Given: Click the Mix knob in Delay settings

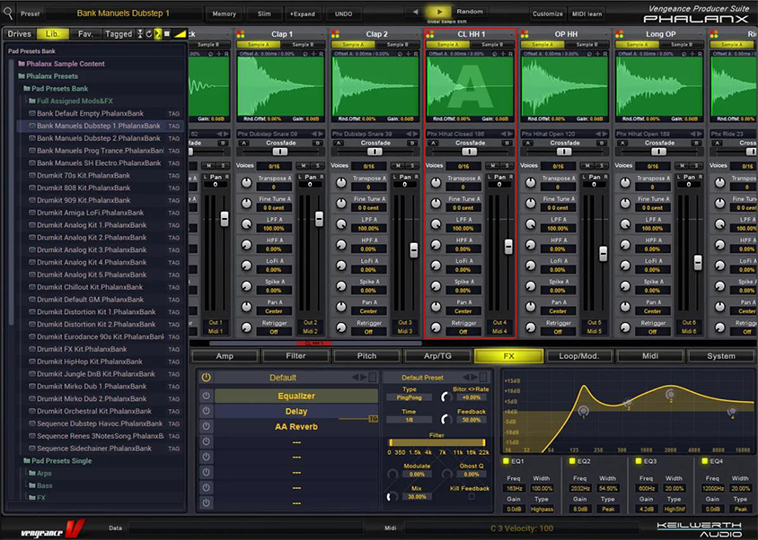Looking at the screenshot, I should 390,497.
